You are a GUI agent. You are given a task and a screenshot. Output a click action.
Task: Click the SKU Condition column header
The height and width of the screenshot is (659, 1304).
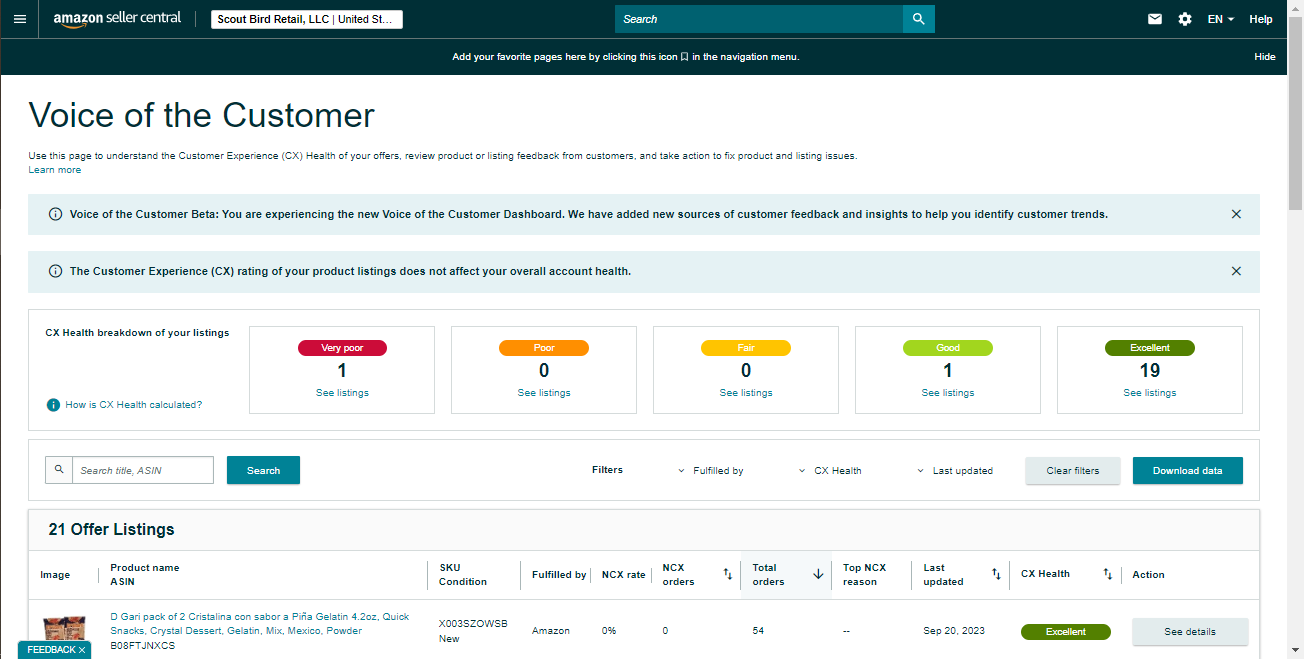click(x=463, y=575)
